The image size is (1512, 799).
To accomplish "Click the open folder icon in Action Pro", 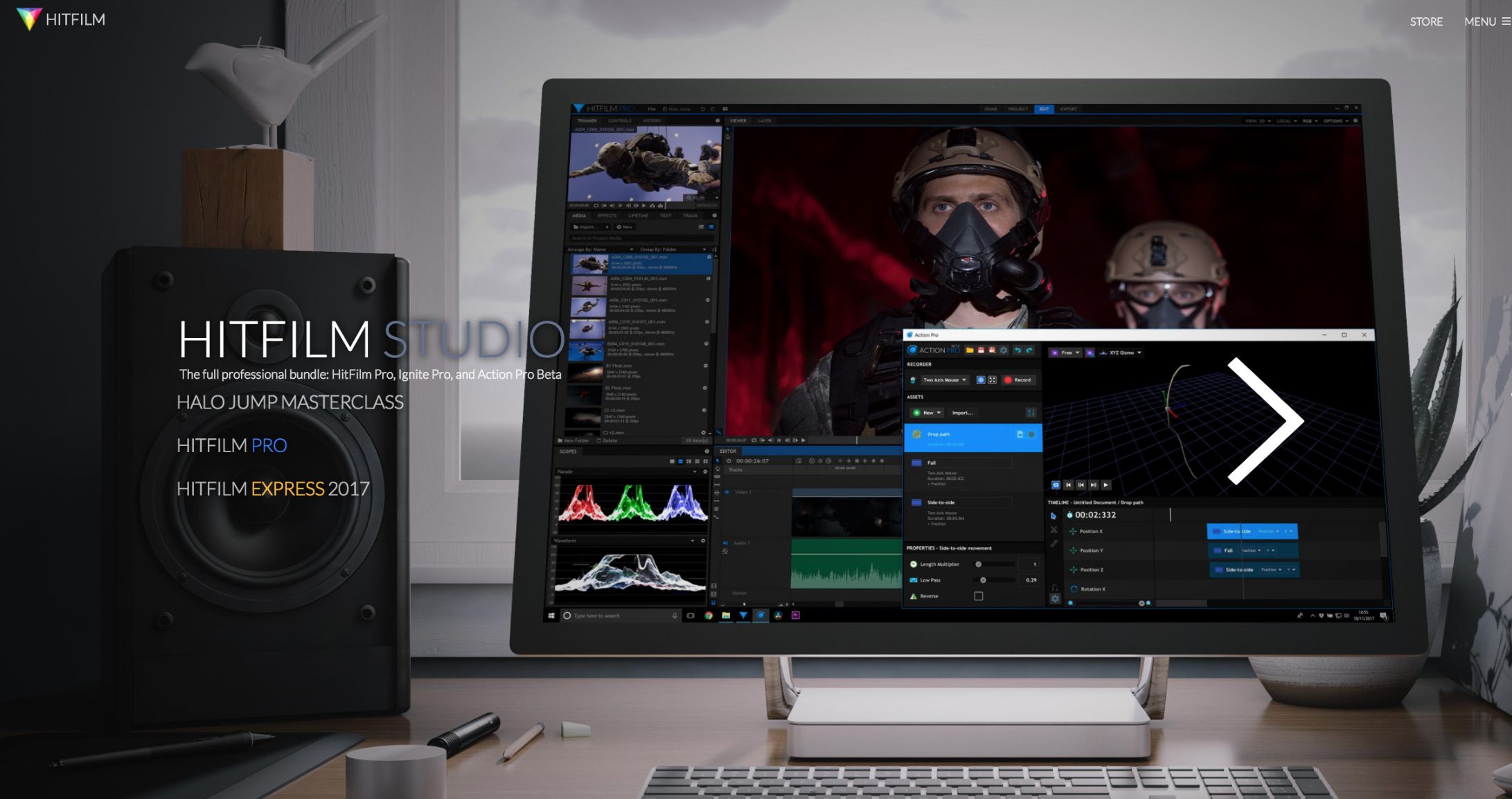I will coord(970,350).
